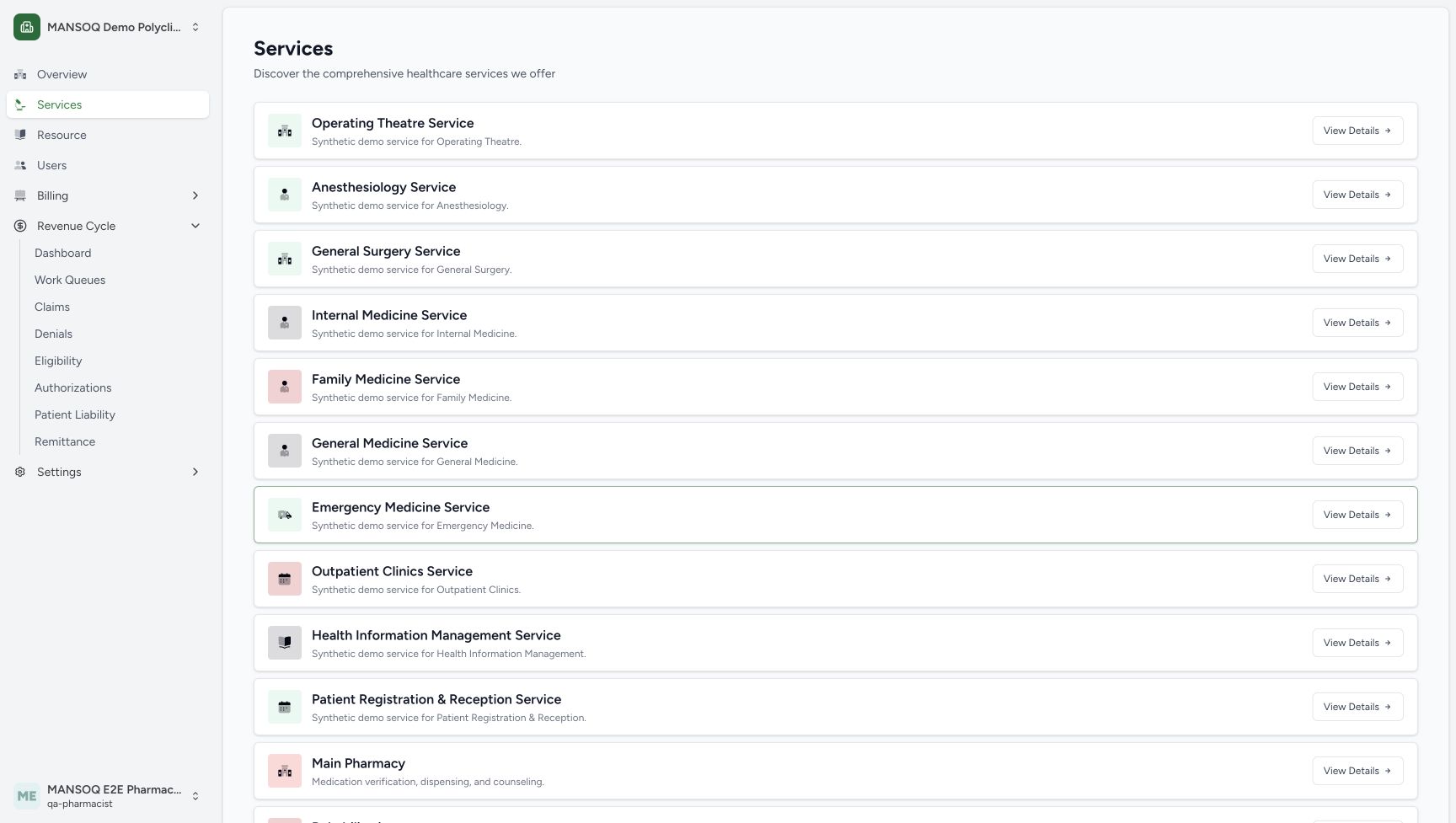Click the Main Pharmacy service icon
1456x823 pixels.
click(x=285, y=771)
